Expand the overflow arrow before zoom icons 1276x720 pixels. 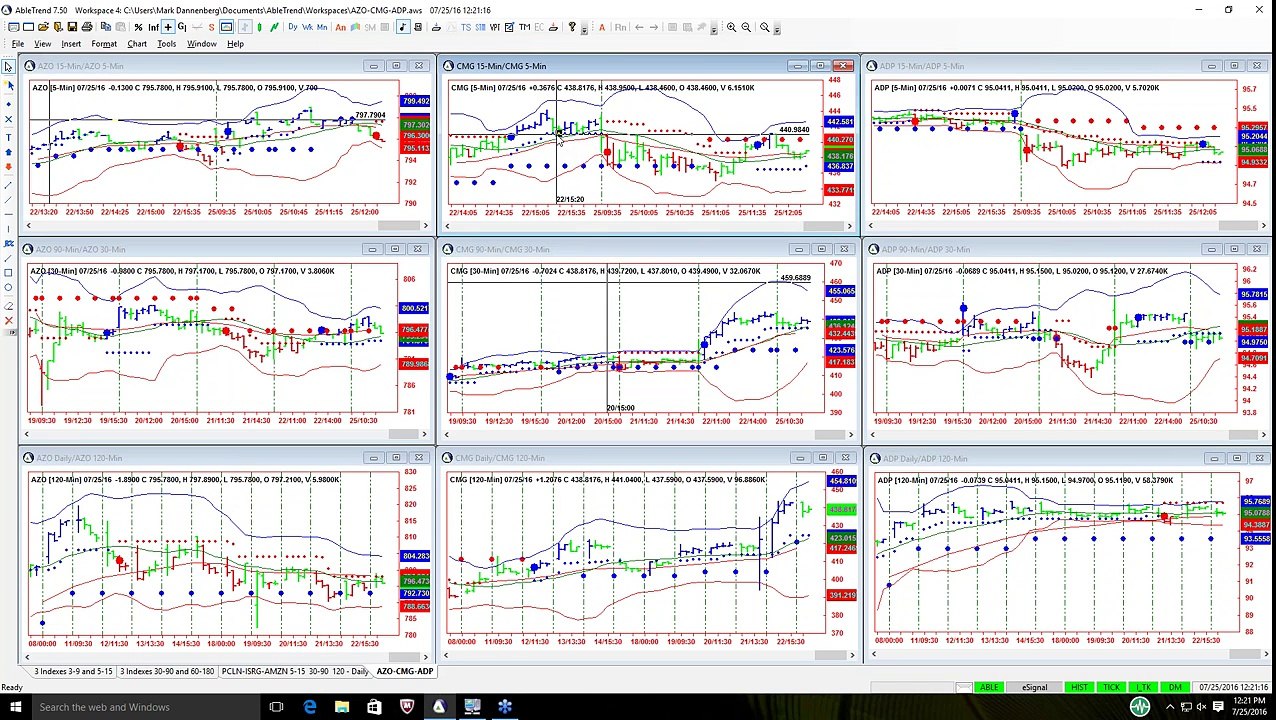pos(713,28)
